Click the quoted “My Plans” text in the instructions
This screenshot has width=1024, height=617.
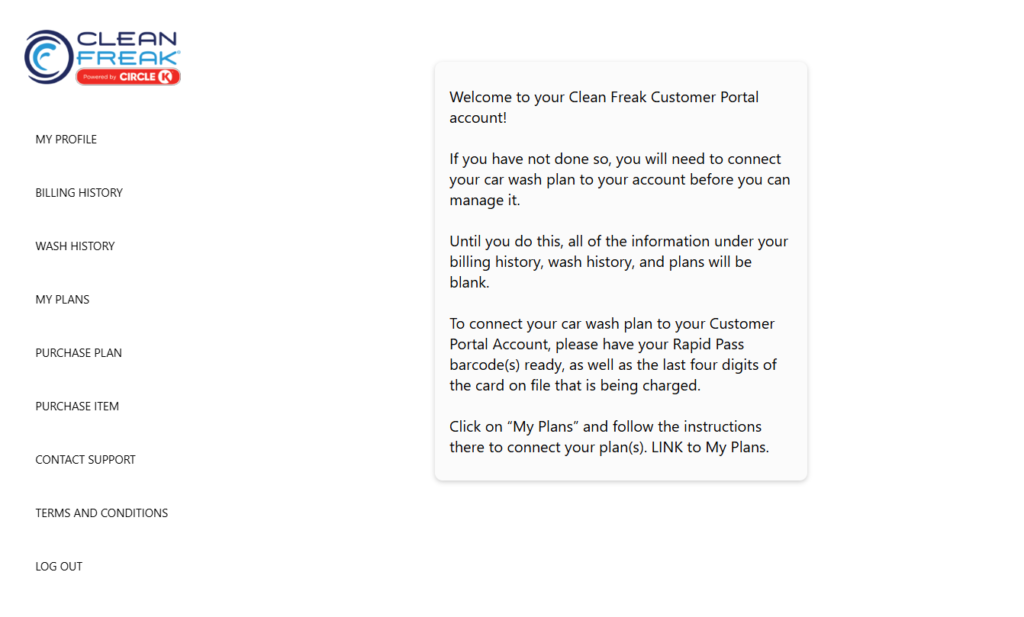point(543,426)
